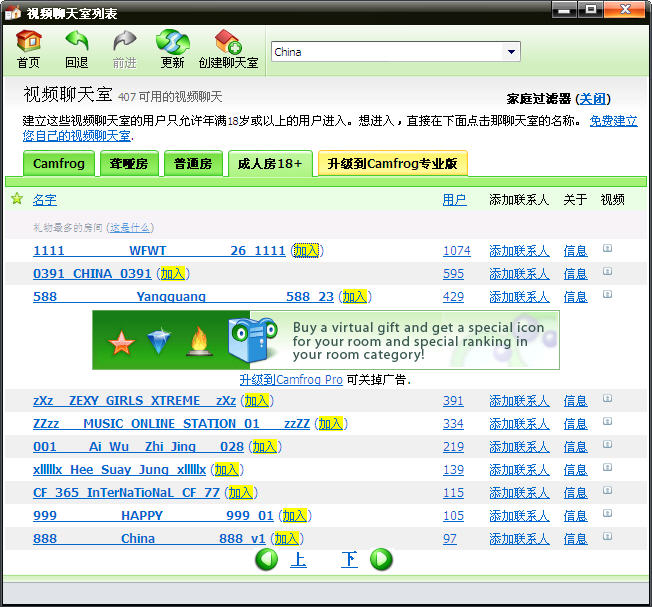Click video icon for MUSIC_ONLINE_STATION row
Image resolution: width=652 pixels, height=607 pixels.
(607, 421)
